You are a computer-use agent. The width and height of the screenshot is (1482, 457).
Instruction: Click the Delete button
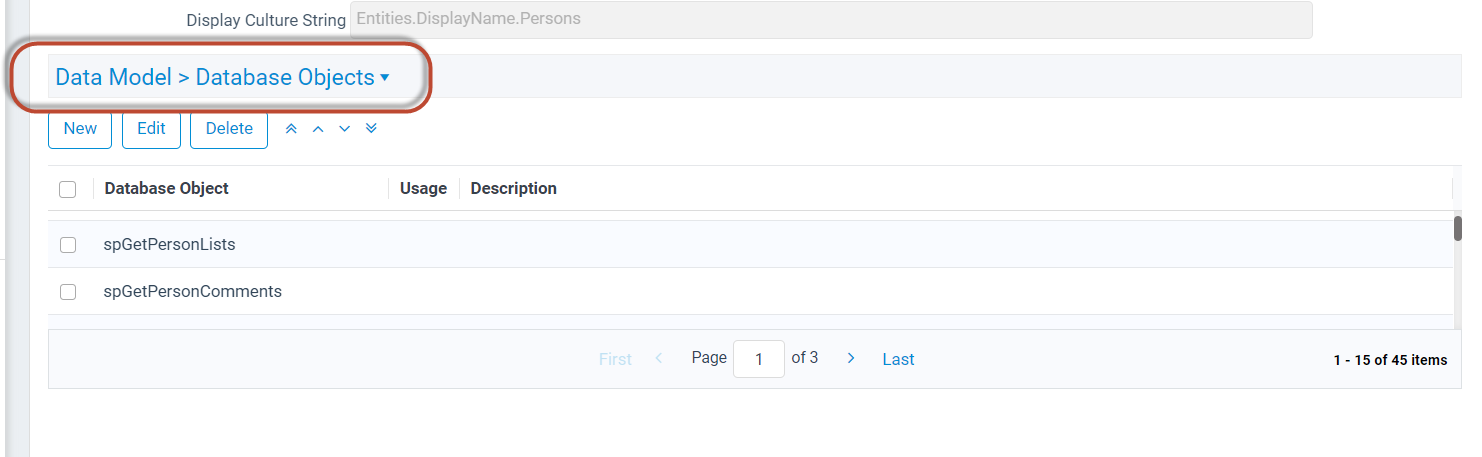coord(229,129)
